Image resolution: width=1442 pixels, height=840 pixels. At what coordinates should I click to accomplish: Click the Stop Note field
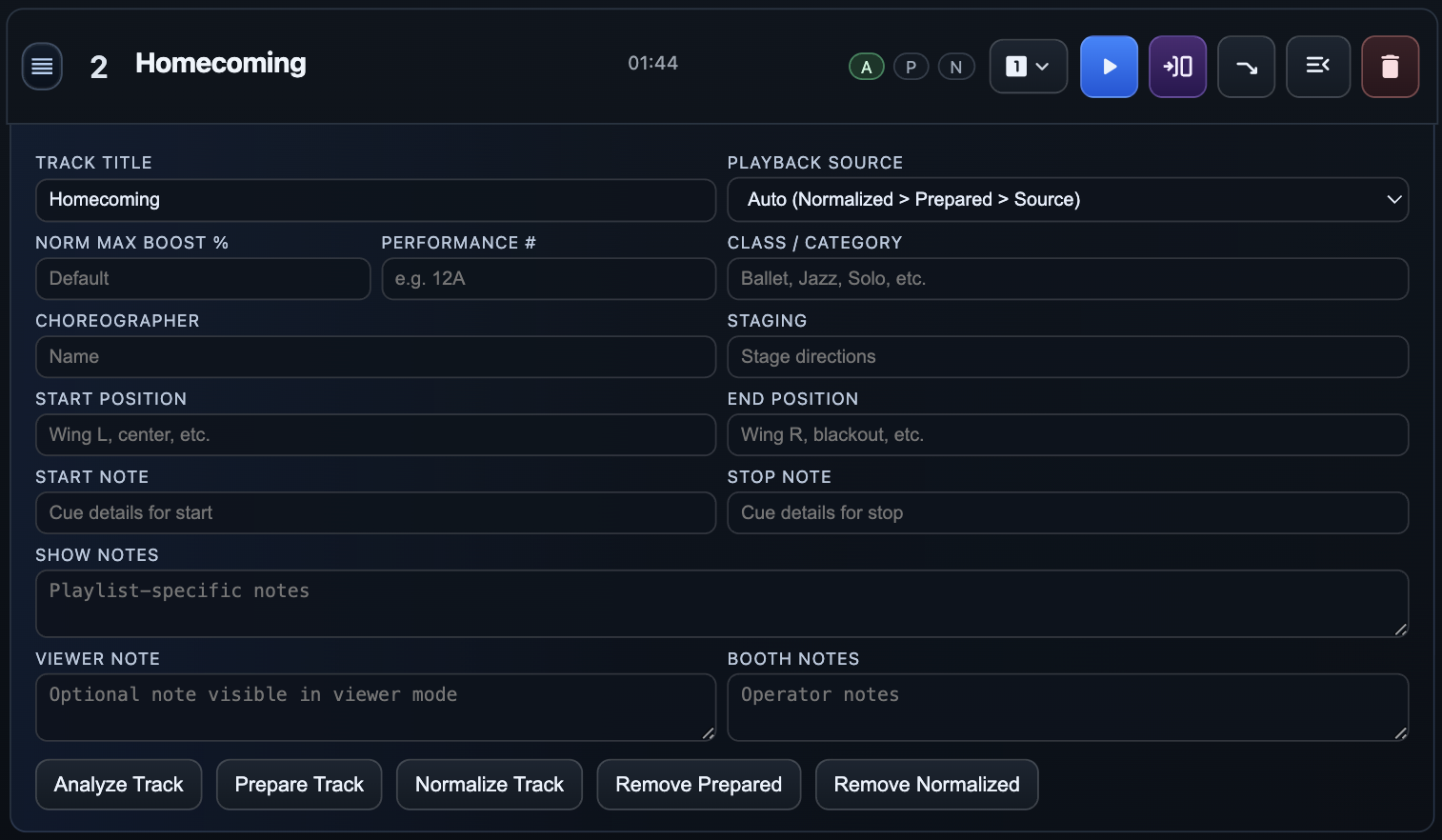1068,513
